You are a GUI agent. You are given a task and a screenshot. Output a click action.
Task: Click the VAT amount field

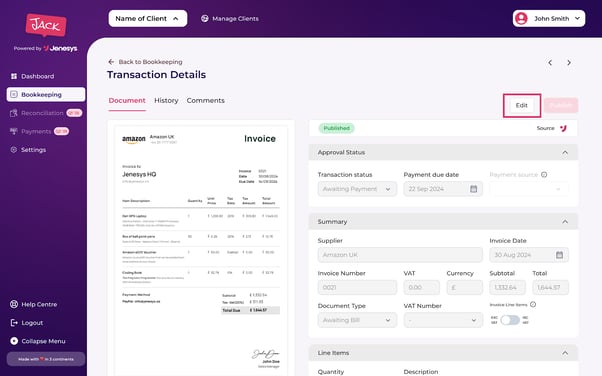pos(422,288)
